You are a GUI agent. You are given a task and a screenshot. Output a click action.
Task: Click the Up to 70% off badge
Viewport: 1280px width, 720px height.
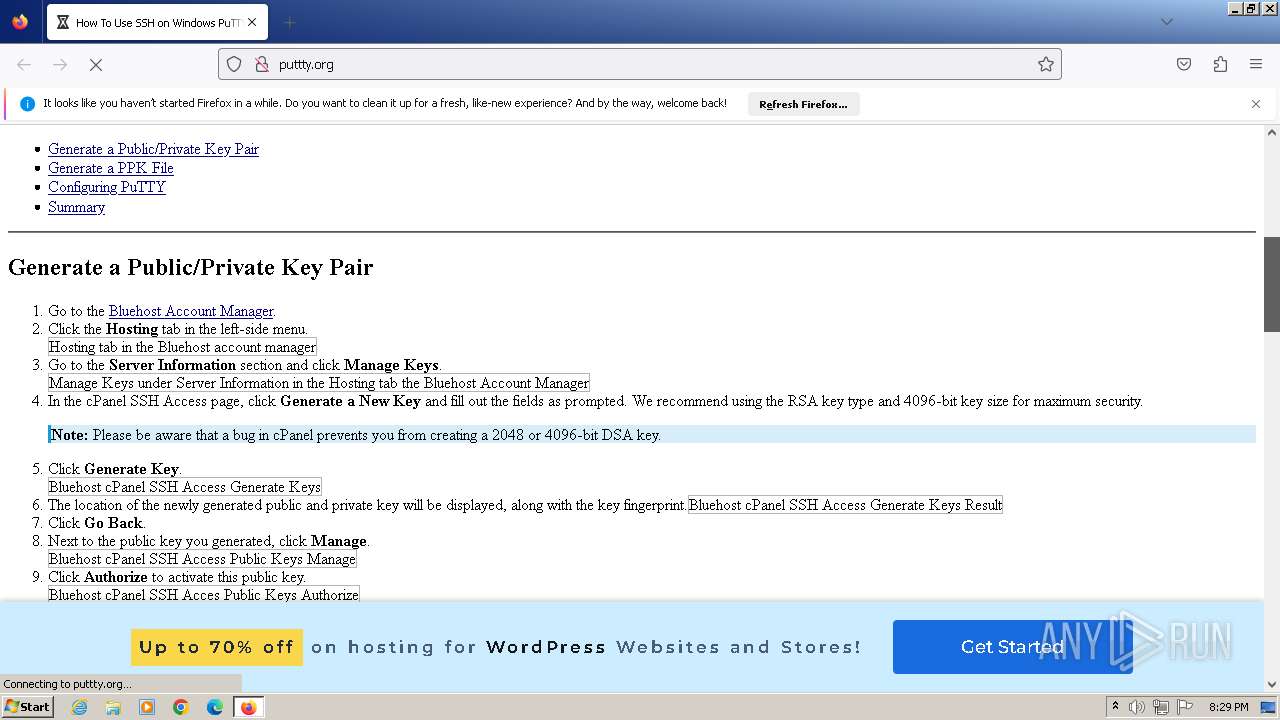click(x=216, y=647)
